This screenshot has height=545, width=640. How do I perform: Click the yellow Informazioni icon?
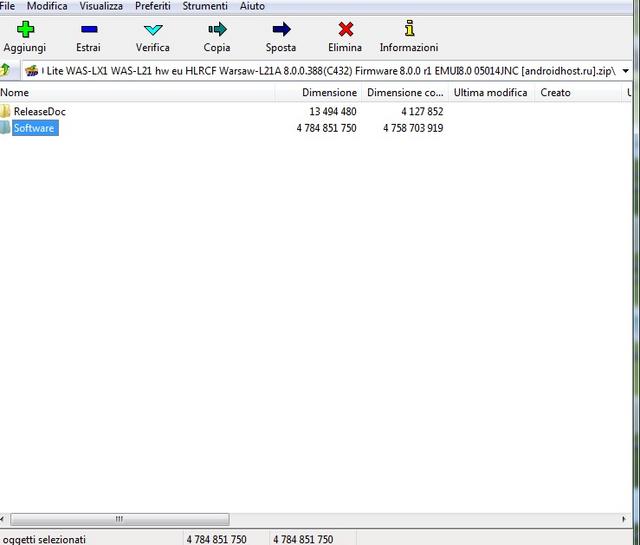click(x=409, y=29)
